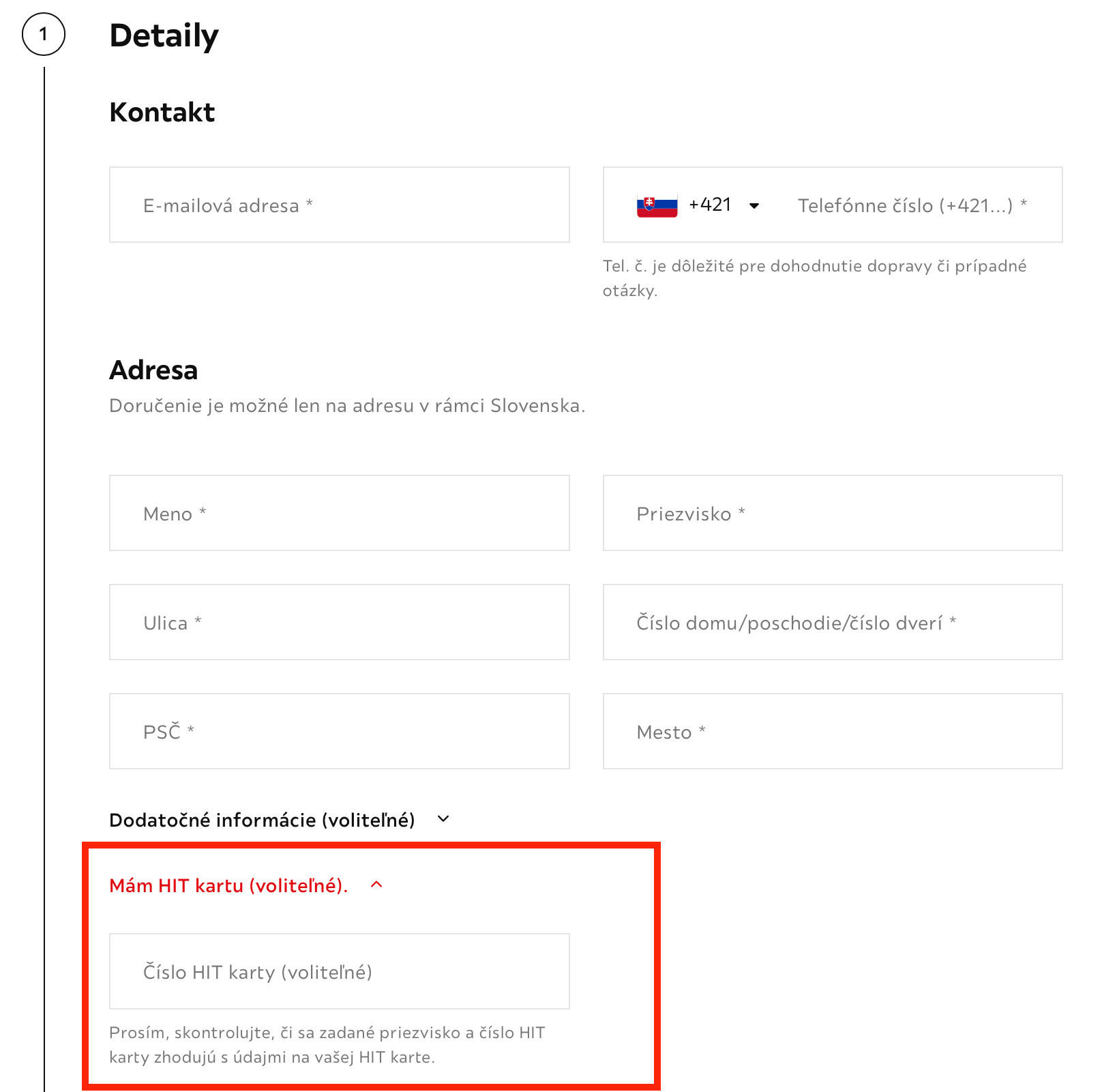Click the PSČ input field
1117x1092 pixels.
click(340, 731)
